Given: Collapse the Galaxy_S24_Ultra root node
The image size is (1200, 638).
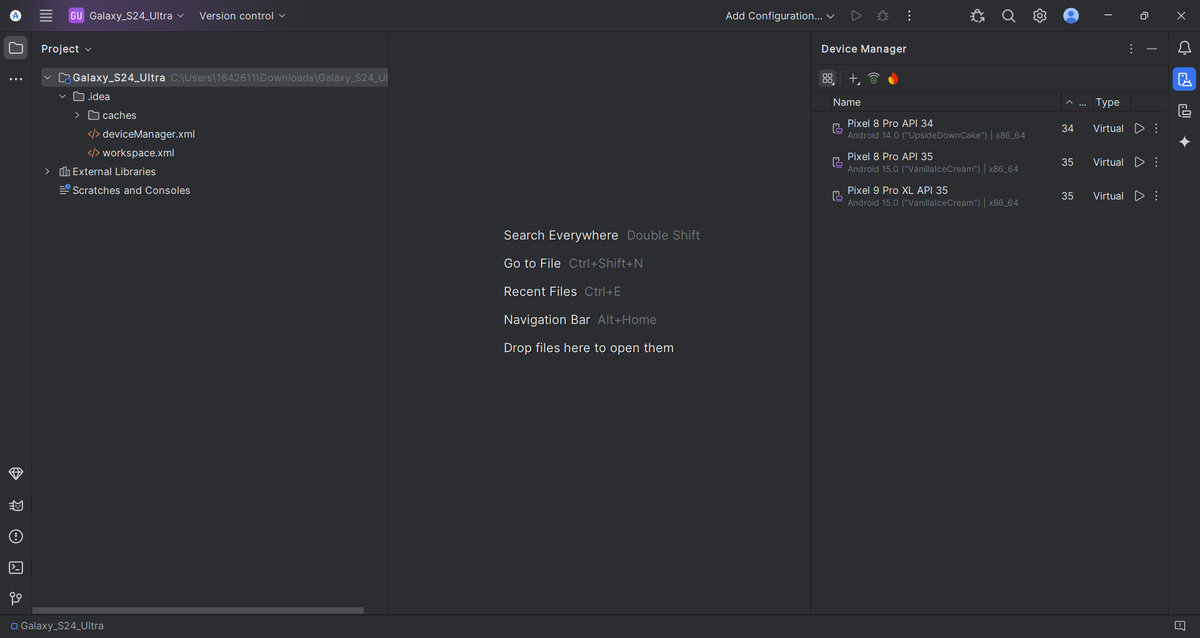Looking at the screenshot, I should tap(47, 77).
